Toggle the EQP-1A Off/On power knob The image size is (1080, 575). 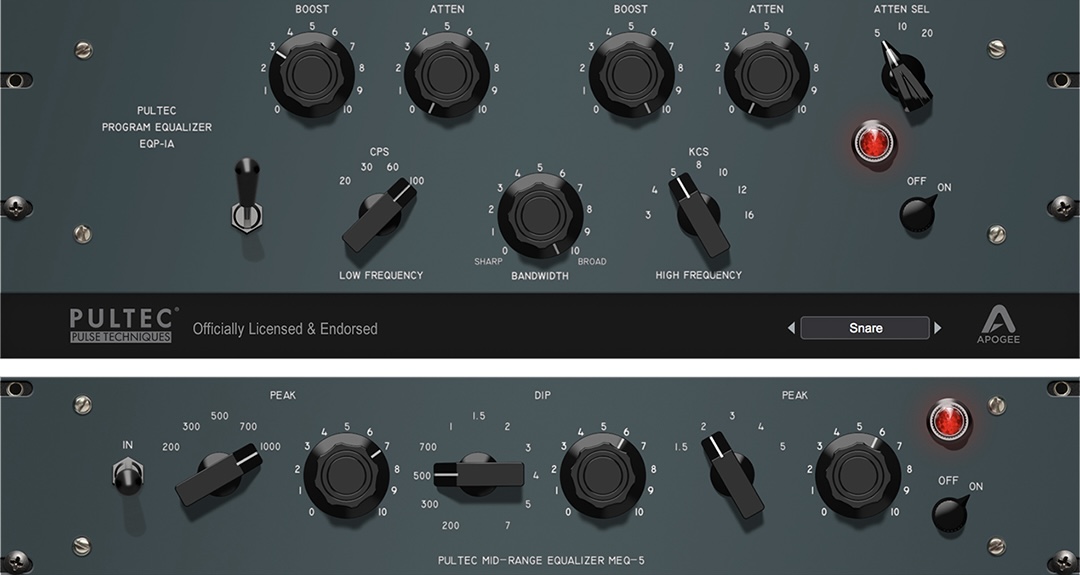click(x=918, y=213)
